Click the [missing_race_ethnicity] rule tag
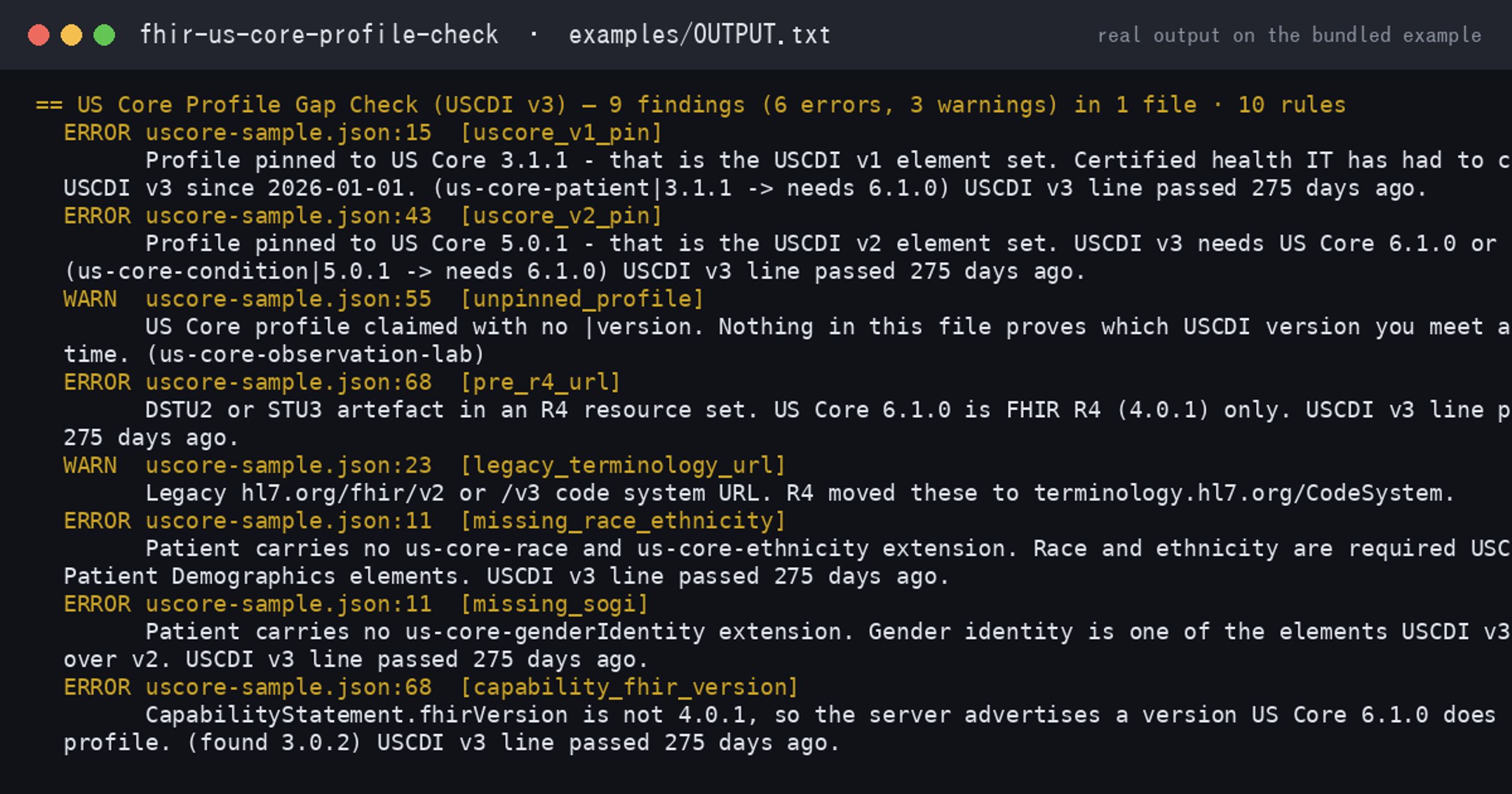Viewport: 1512px width, 794px height. [623, 521]
